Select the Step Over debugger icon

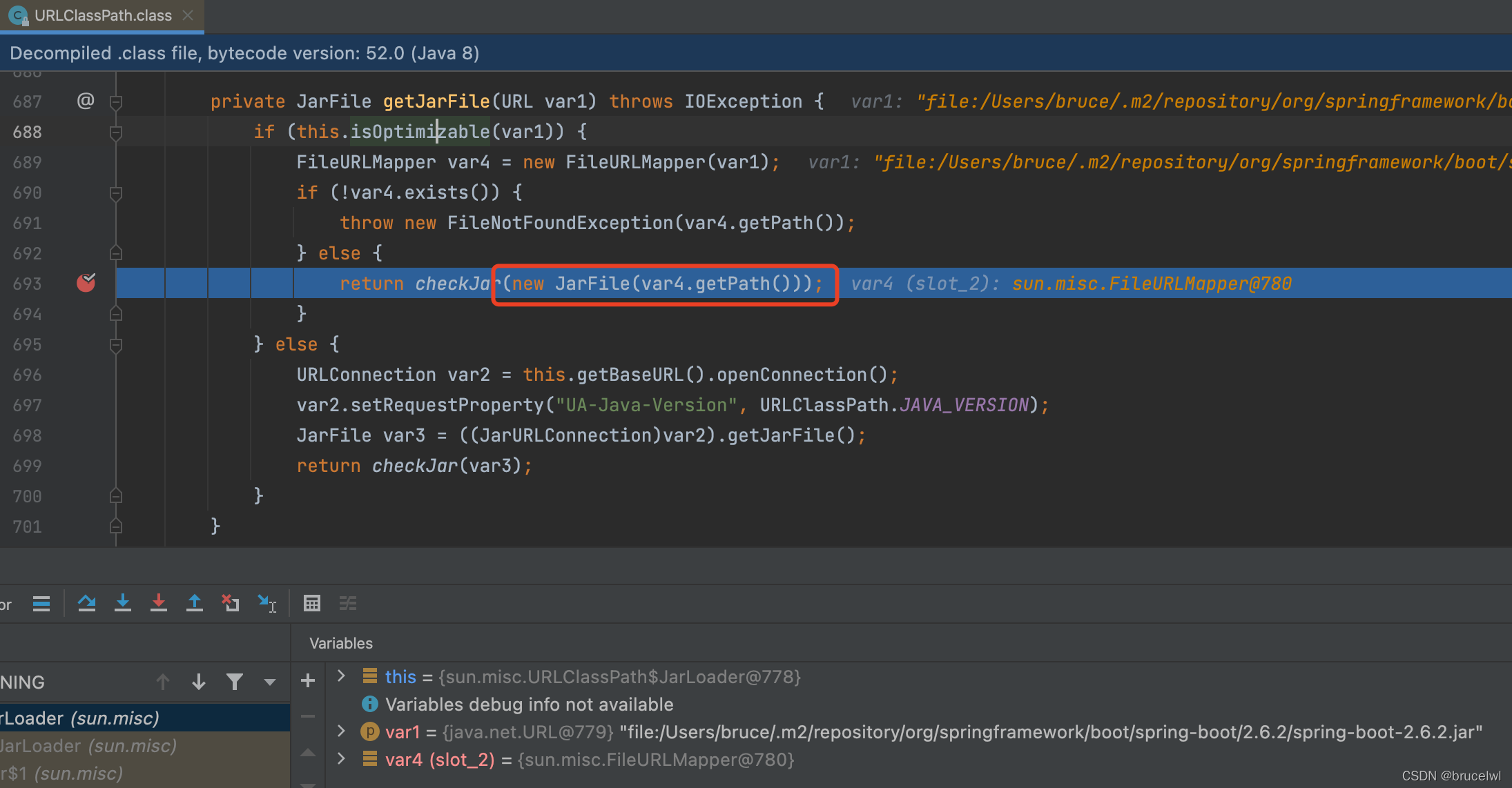tap(87, 603)
